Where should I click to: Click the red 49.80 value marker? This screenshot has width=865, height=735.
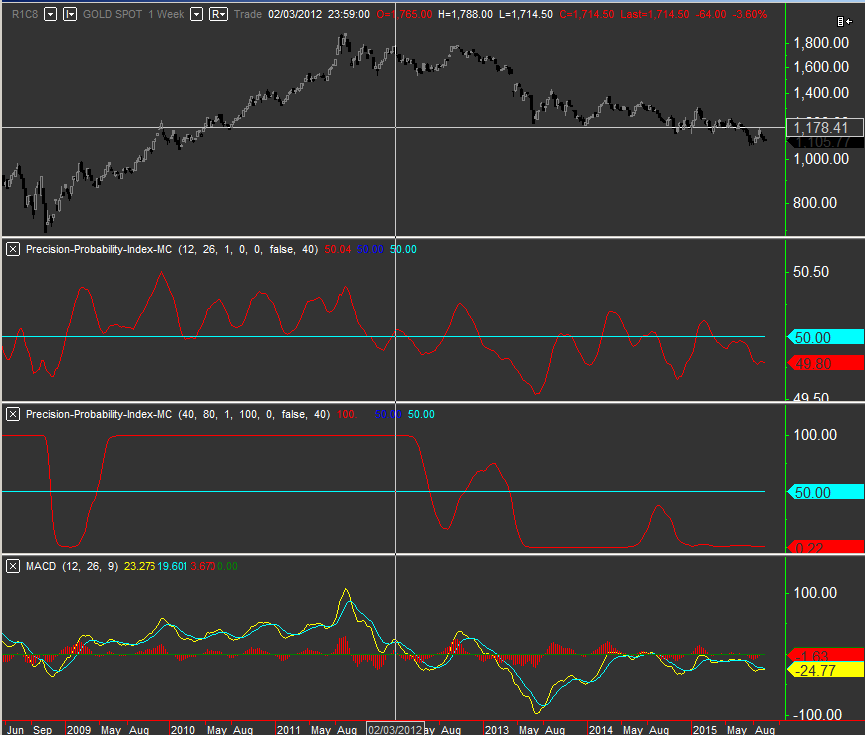tap(825, 363)
